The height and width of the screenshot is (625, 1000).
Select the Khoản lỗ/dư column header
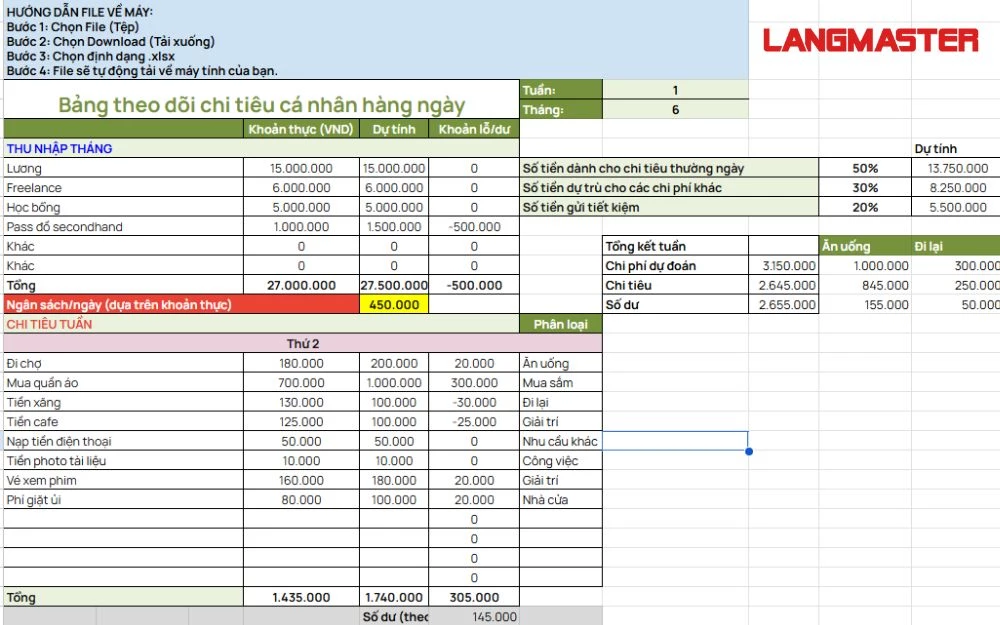coord(473,129)
